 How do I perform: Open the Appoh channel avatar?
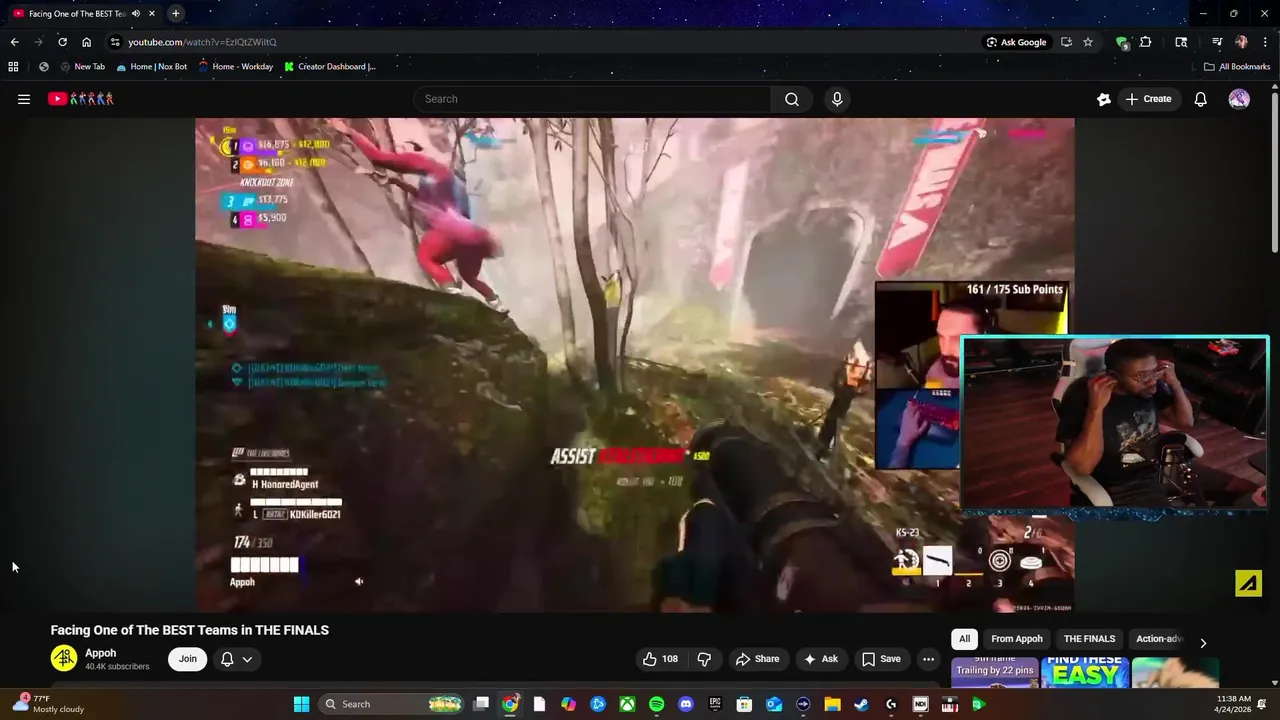click(x=64, y=658)
